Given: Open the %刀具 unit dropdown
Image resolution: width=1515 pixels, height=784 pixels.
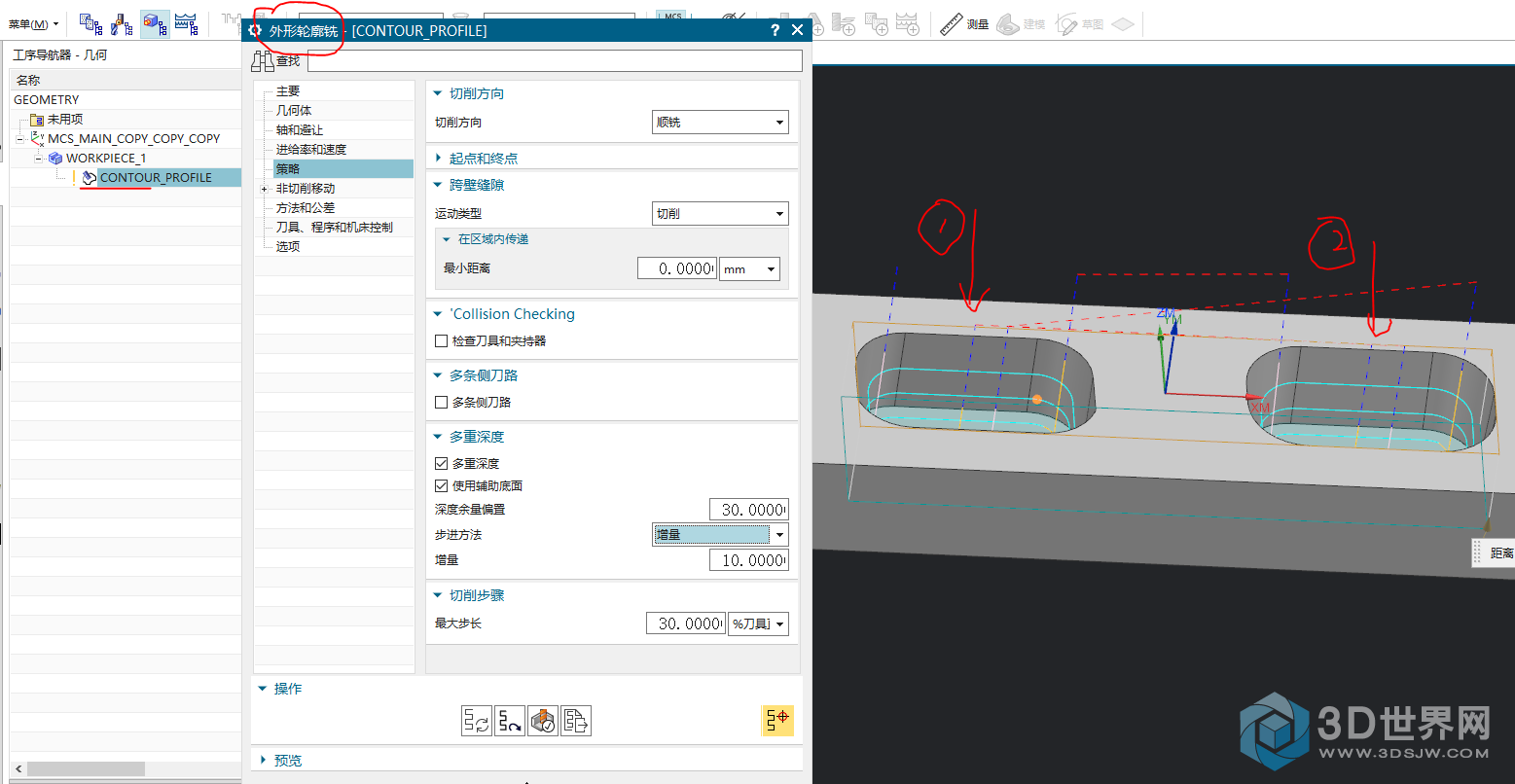Looking at the screenshot, I should pyautogui.click(x=758, y=624).
